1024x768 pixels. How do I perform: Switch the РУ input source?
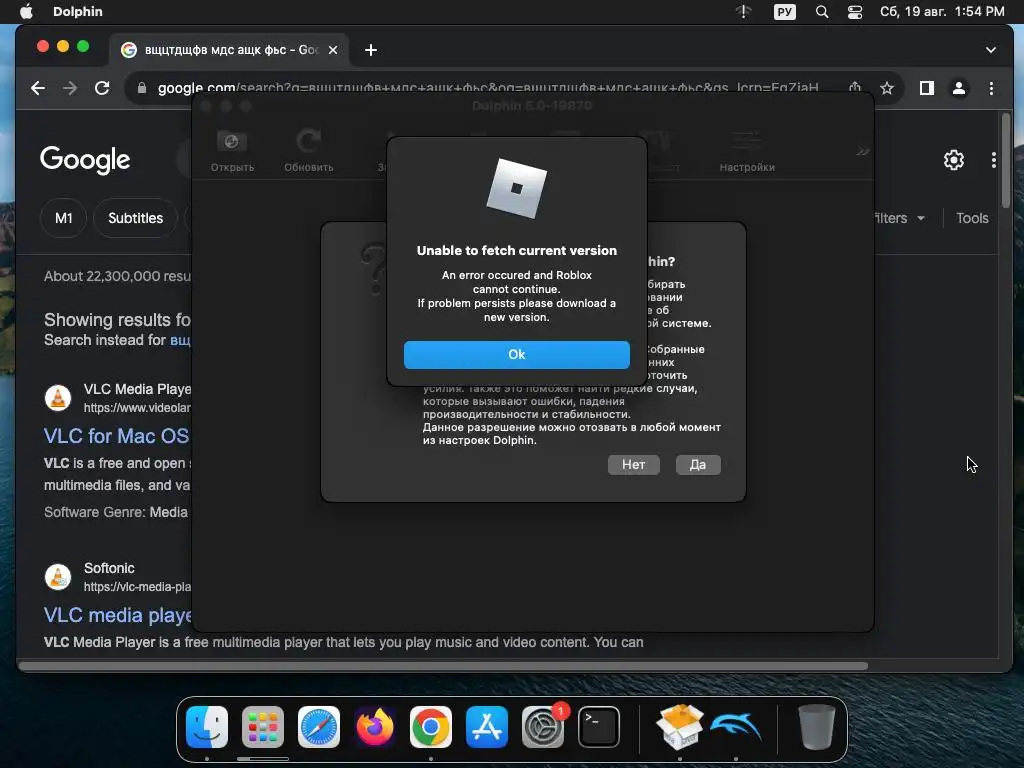784,12
